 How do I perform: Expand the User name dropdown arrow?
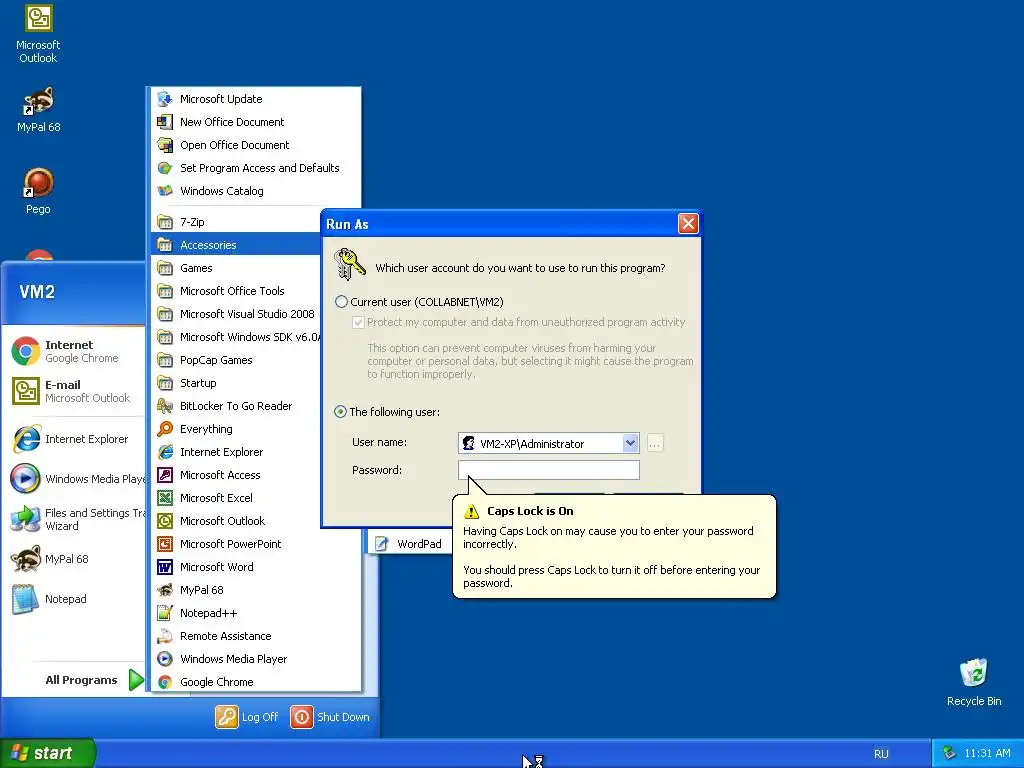point(630,443)
